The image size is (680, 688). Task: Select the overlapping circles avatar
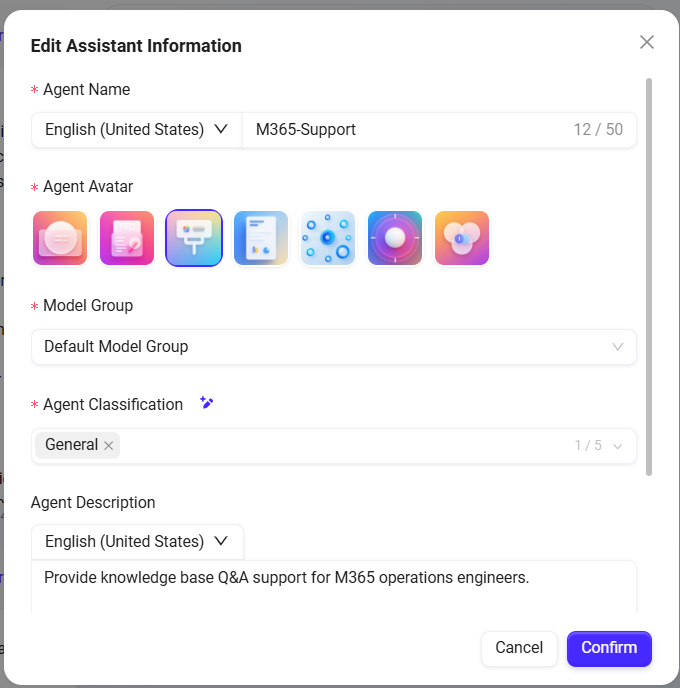coord(462,238)
